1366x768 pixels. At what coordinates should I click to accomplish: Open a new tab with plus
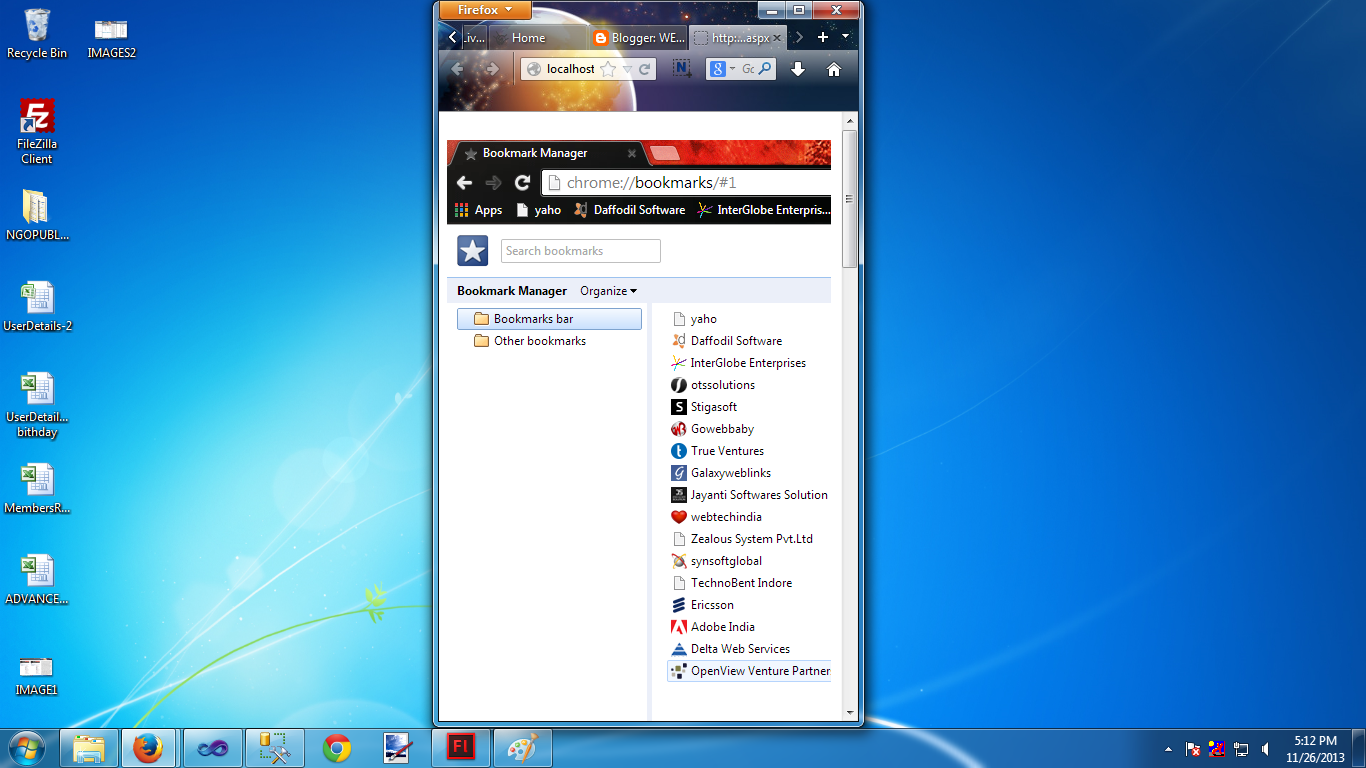pyautogui.click(x=823, y=37)
